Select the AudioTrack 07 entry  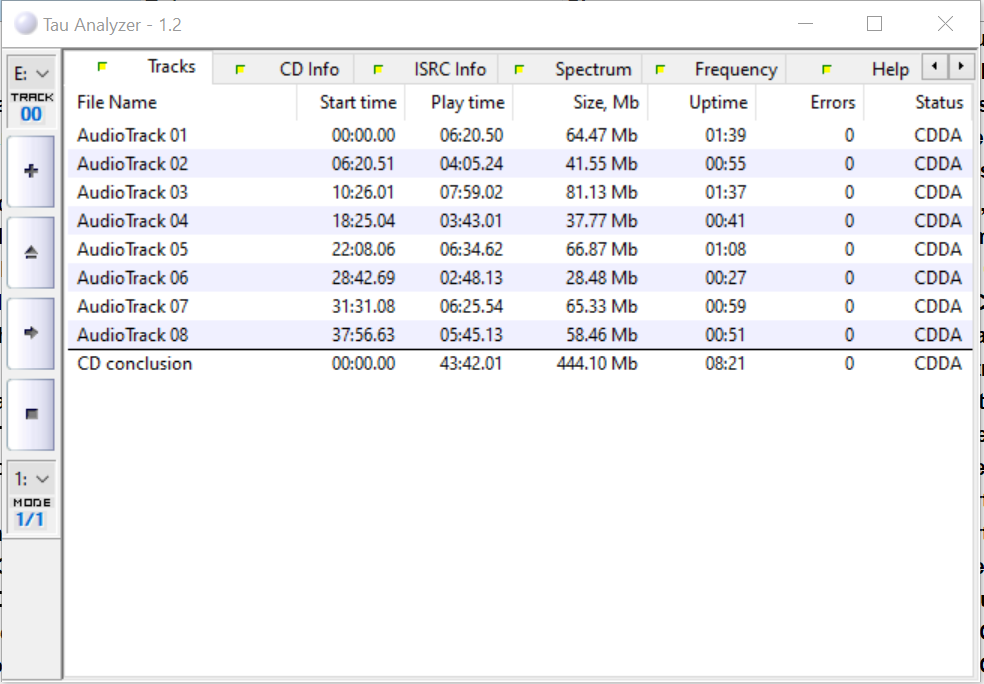[132, 306]
